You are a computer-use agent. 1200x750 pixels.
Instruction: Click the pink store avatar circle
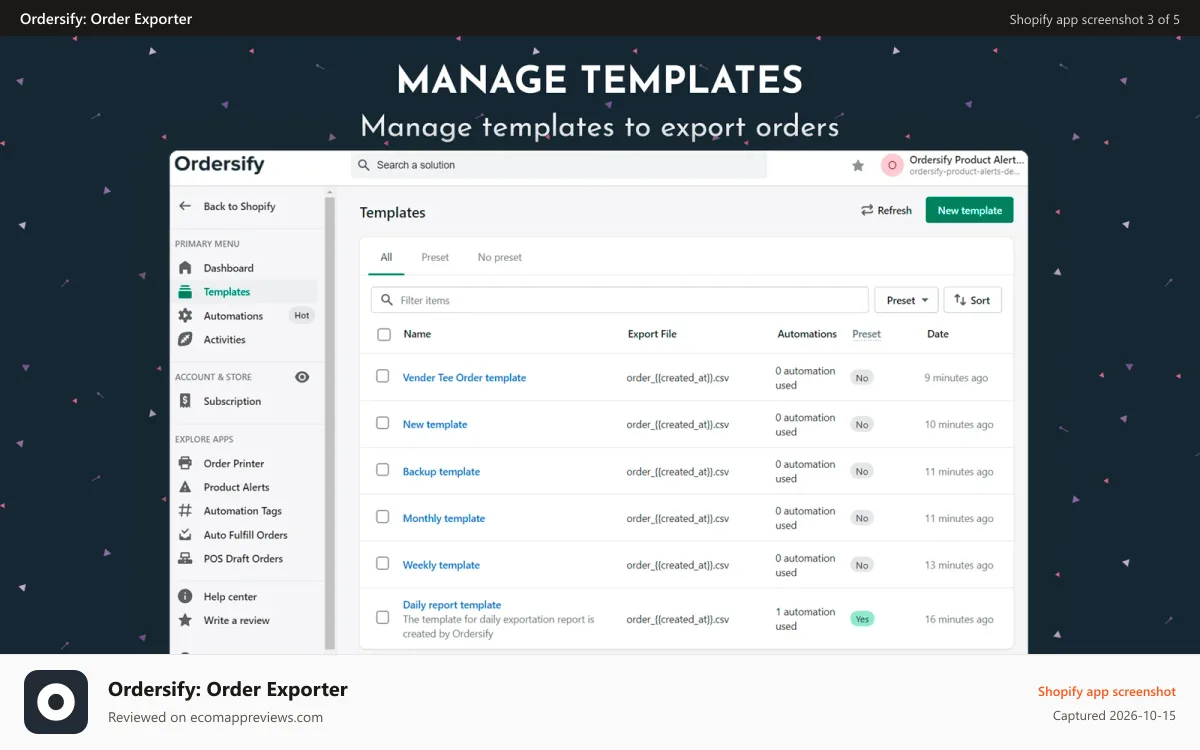point(892,166)
